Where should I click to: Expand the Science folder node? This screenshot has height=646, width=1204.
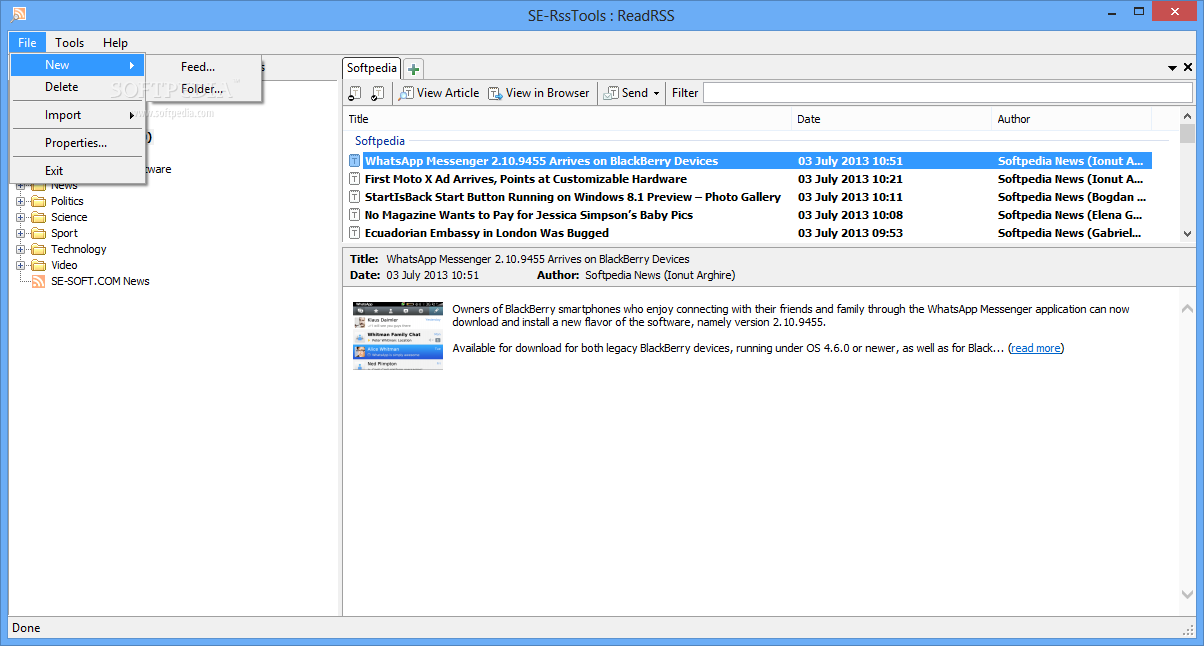tap(21, 217)
